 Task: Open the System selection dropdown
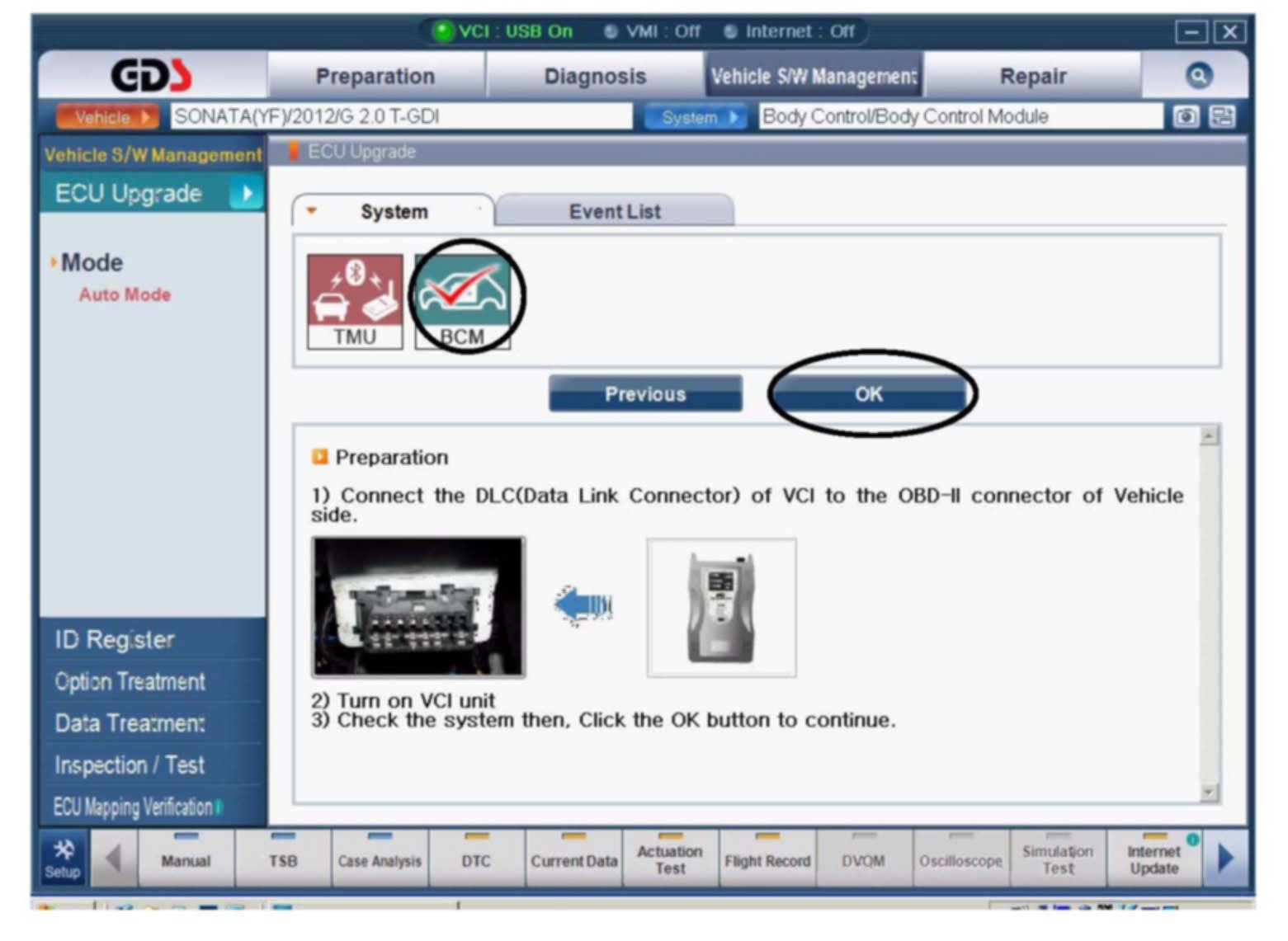tap(697, 117)
